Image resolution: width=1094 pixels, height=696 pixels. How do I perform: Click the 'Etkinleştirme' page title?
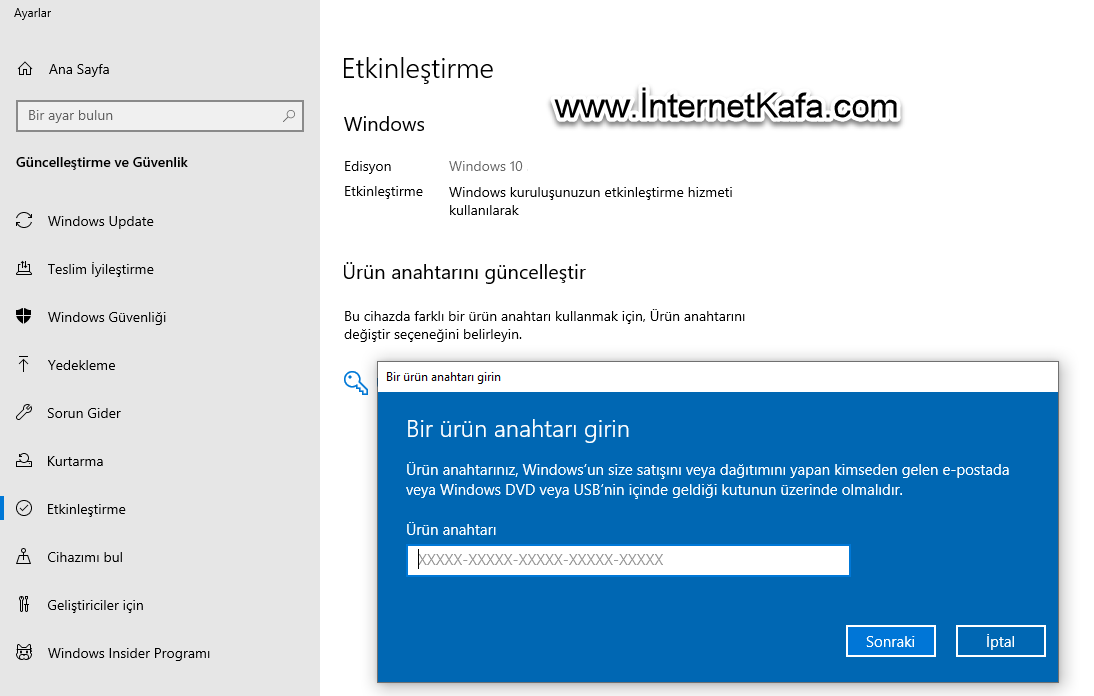417,69
